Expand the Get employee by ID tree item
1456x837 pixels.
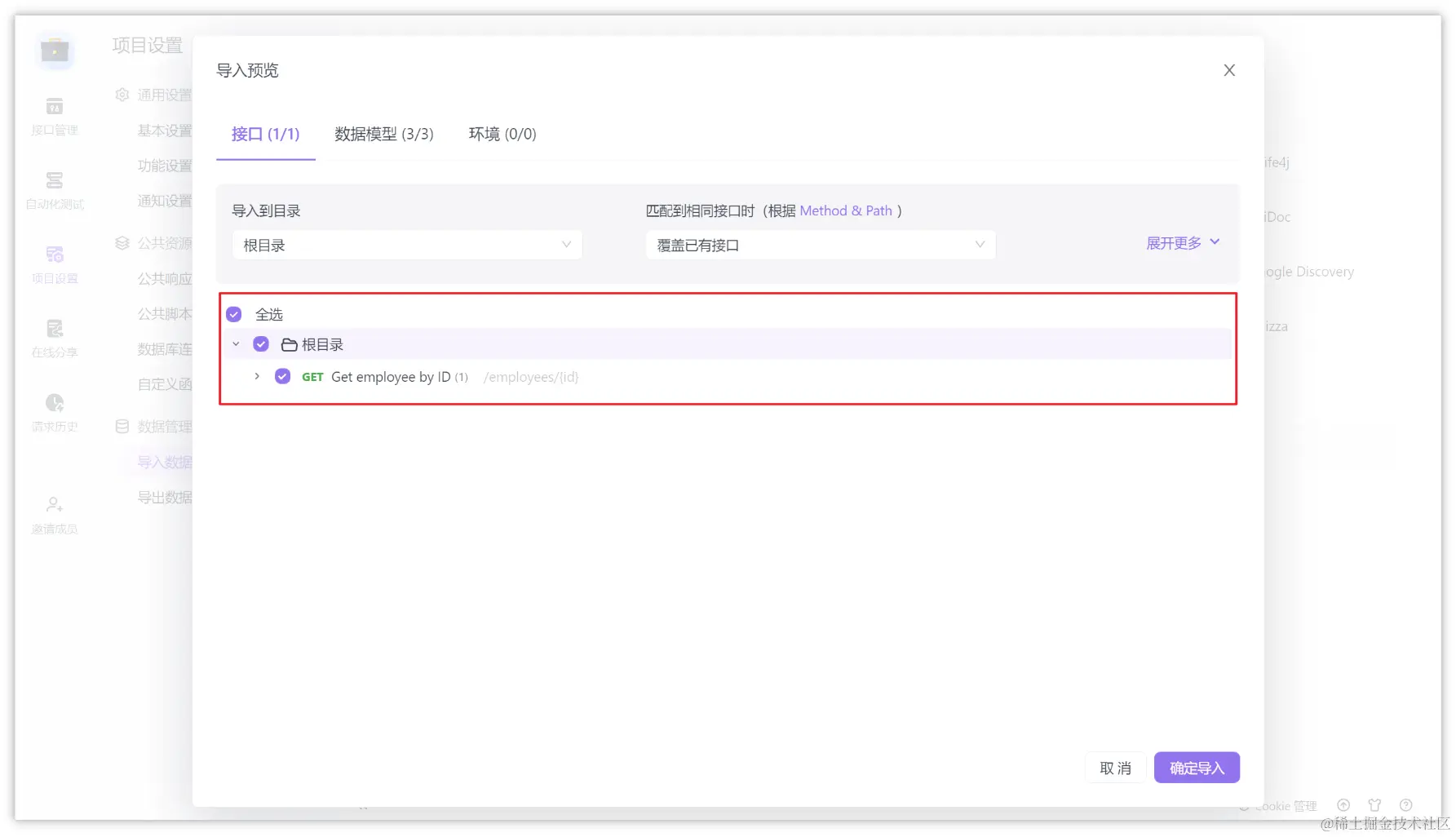[256, 376]
